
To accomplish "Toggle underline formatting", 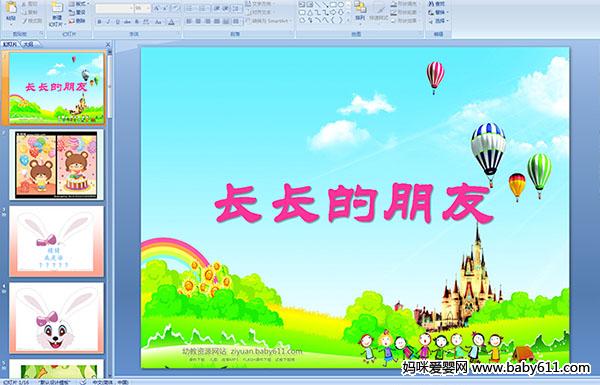I will (x=117, y=22).
